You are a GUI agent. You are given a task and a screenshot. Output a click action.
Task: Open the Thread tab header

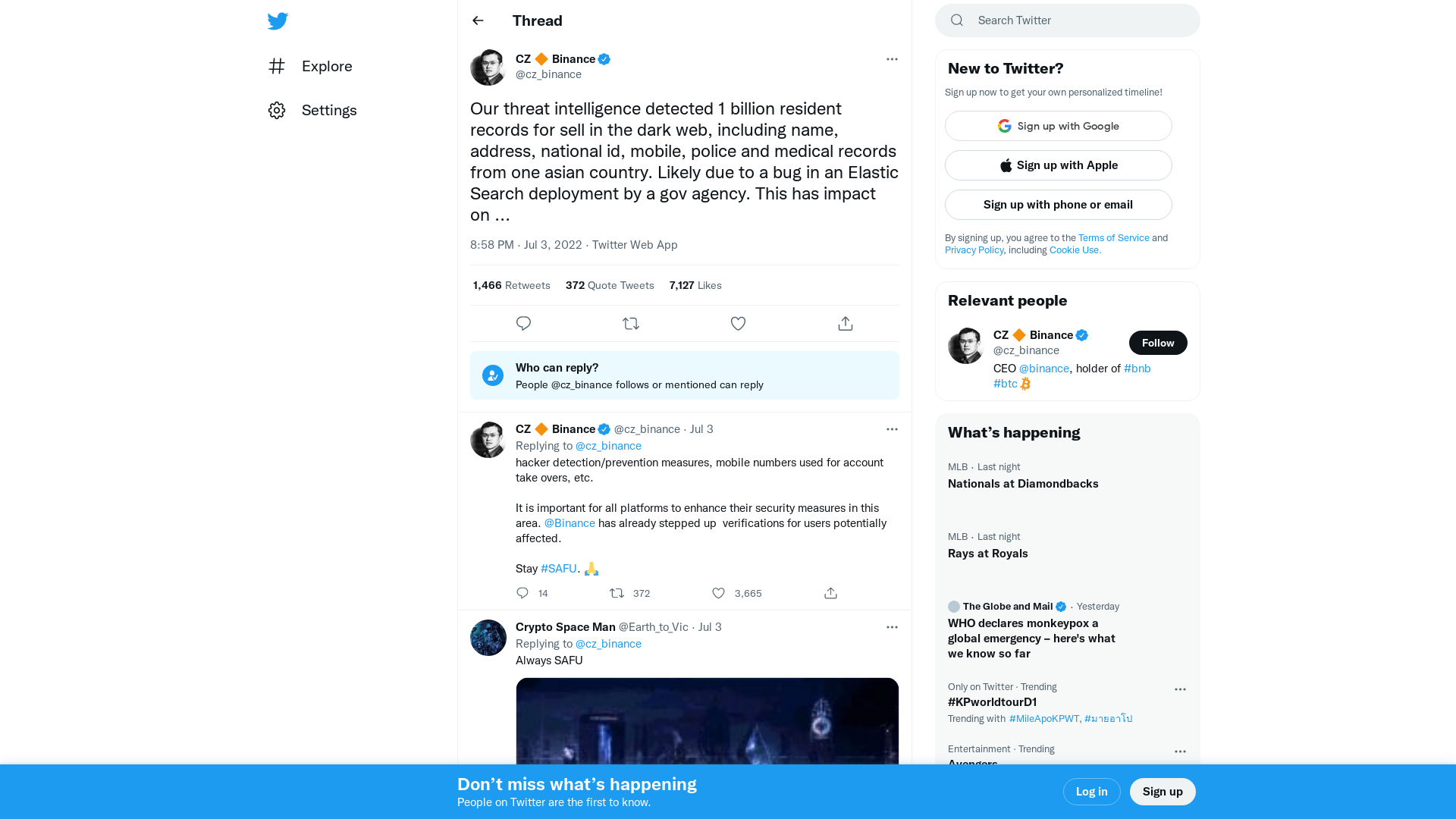[x=537, y=20]
